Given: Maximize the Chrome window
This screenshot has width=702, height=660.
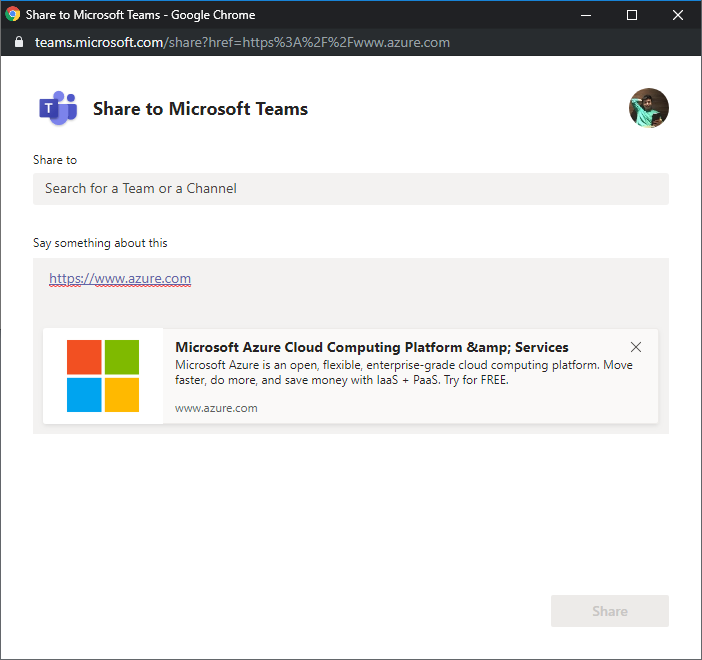Looking at the screenshot, I should click(x=632, y=15).
